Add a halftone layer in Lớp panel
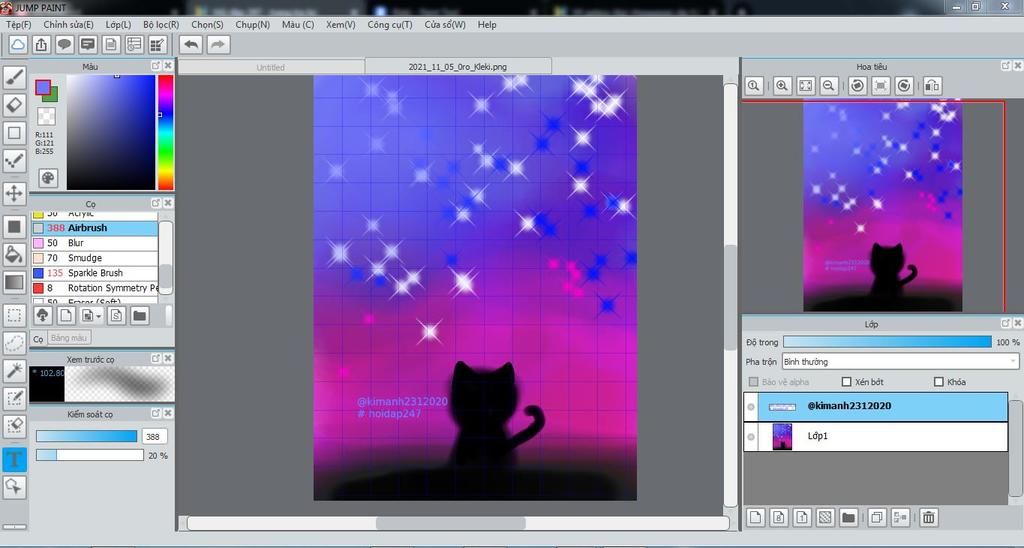1024x548 pixels. pyautogui.click(x=825, y=518)
